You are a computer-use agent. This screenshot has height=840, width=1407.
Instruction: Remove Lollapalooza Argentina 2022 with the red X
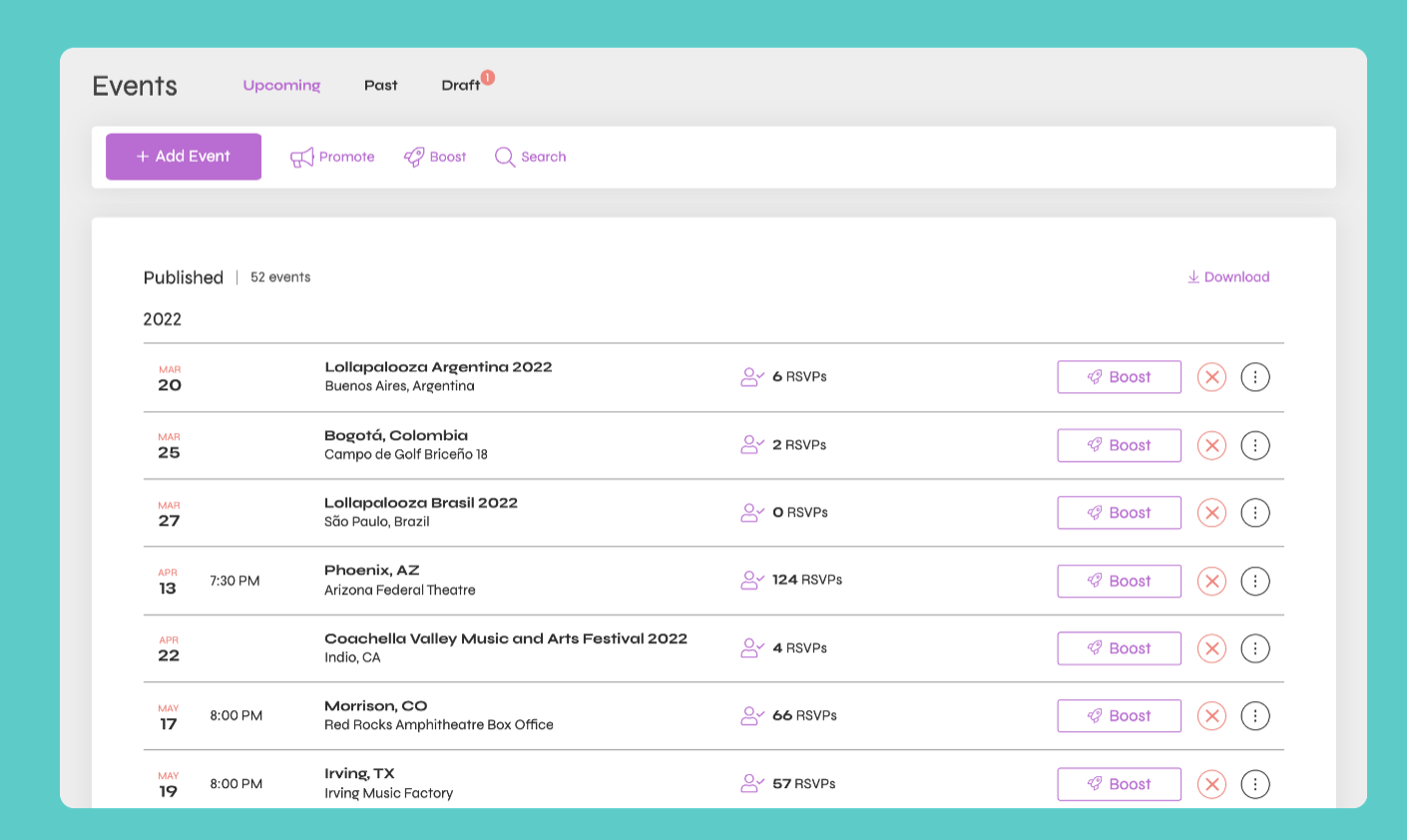tap(1211, 377)
